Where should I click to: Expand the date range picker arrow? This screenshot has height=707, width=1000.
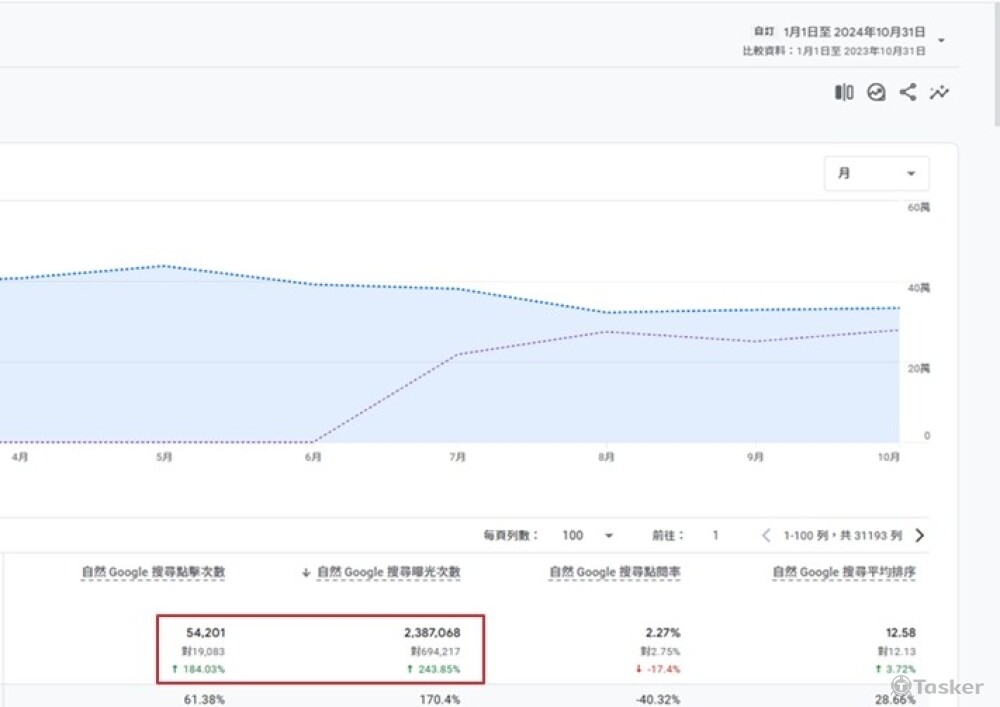pyautogui.click(x=941, y=41)
